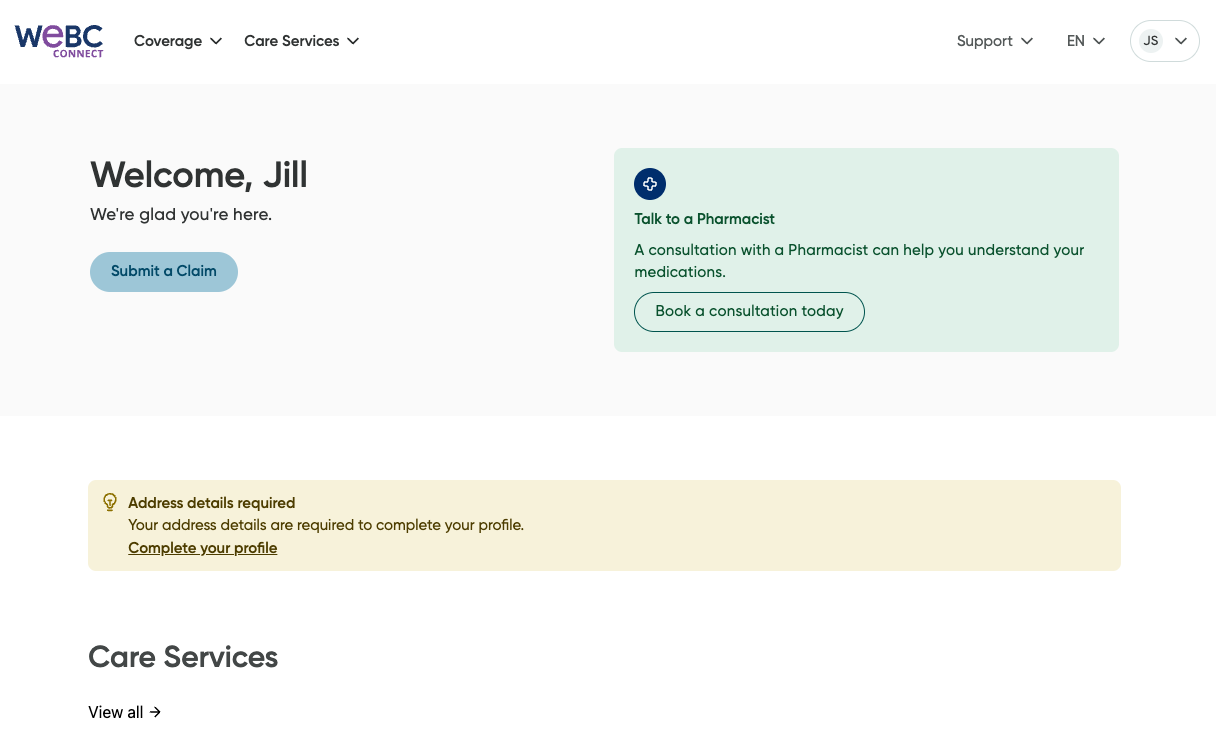Image resolution: width=1216 pixels, height=749 pixels.
Task: Follow the Complete your profile link
Action: point(203,548)
